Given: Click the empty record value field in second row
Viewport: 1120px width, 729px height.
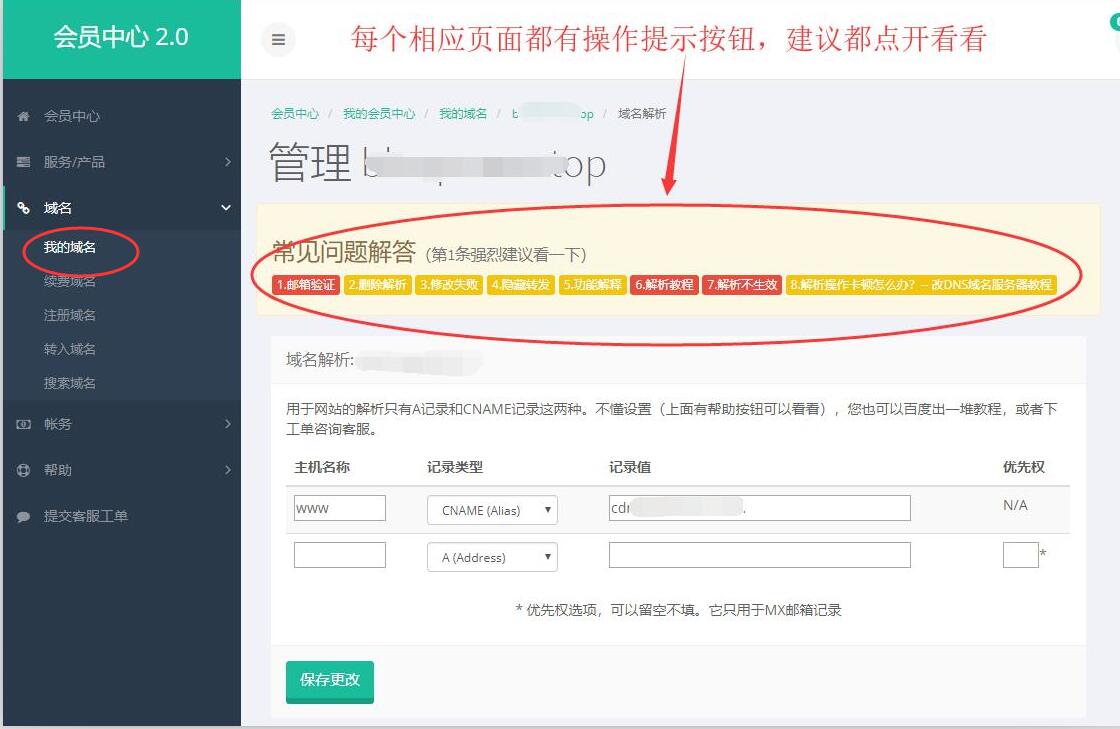Looking at the screenshot, I should pos(759,555).
